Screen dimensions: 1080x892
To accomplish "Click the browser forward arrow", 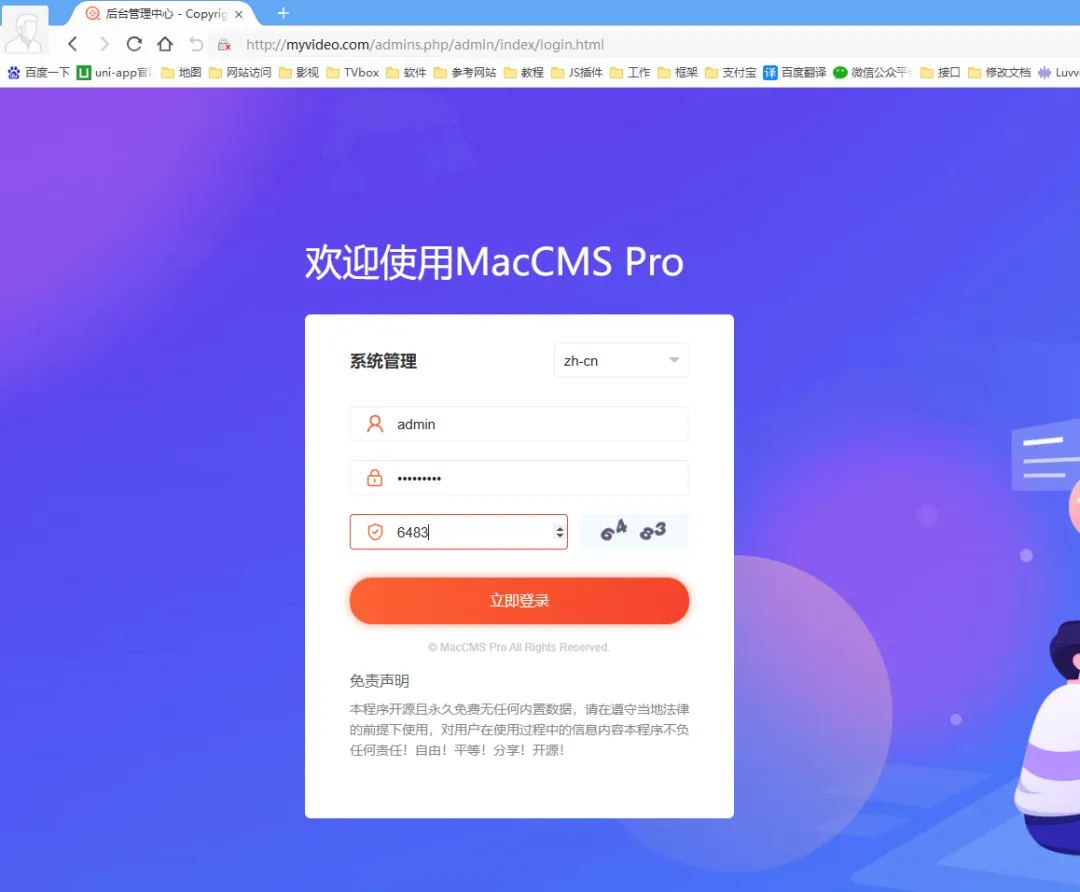I will click(x=104, y=44).
